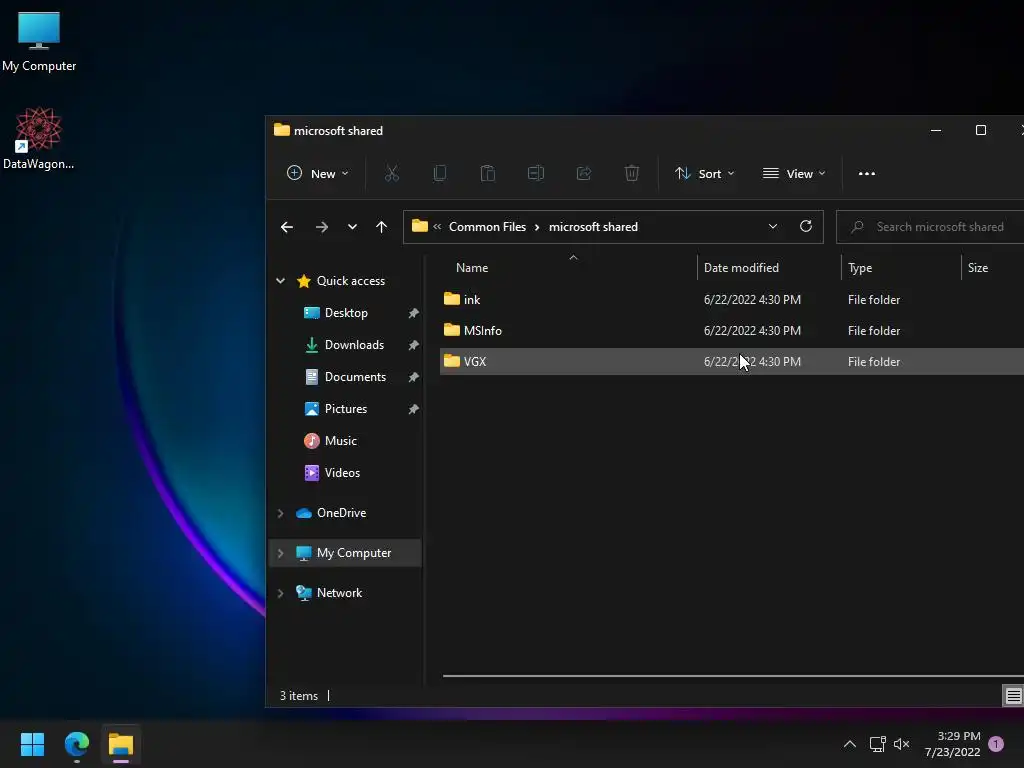Click the Copy icon in toolbar
The width and height of the screenshot is (1024, 768).
pyautogui.click(x=440, y=174)
